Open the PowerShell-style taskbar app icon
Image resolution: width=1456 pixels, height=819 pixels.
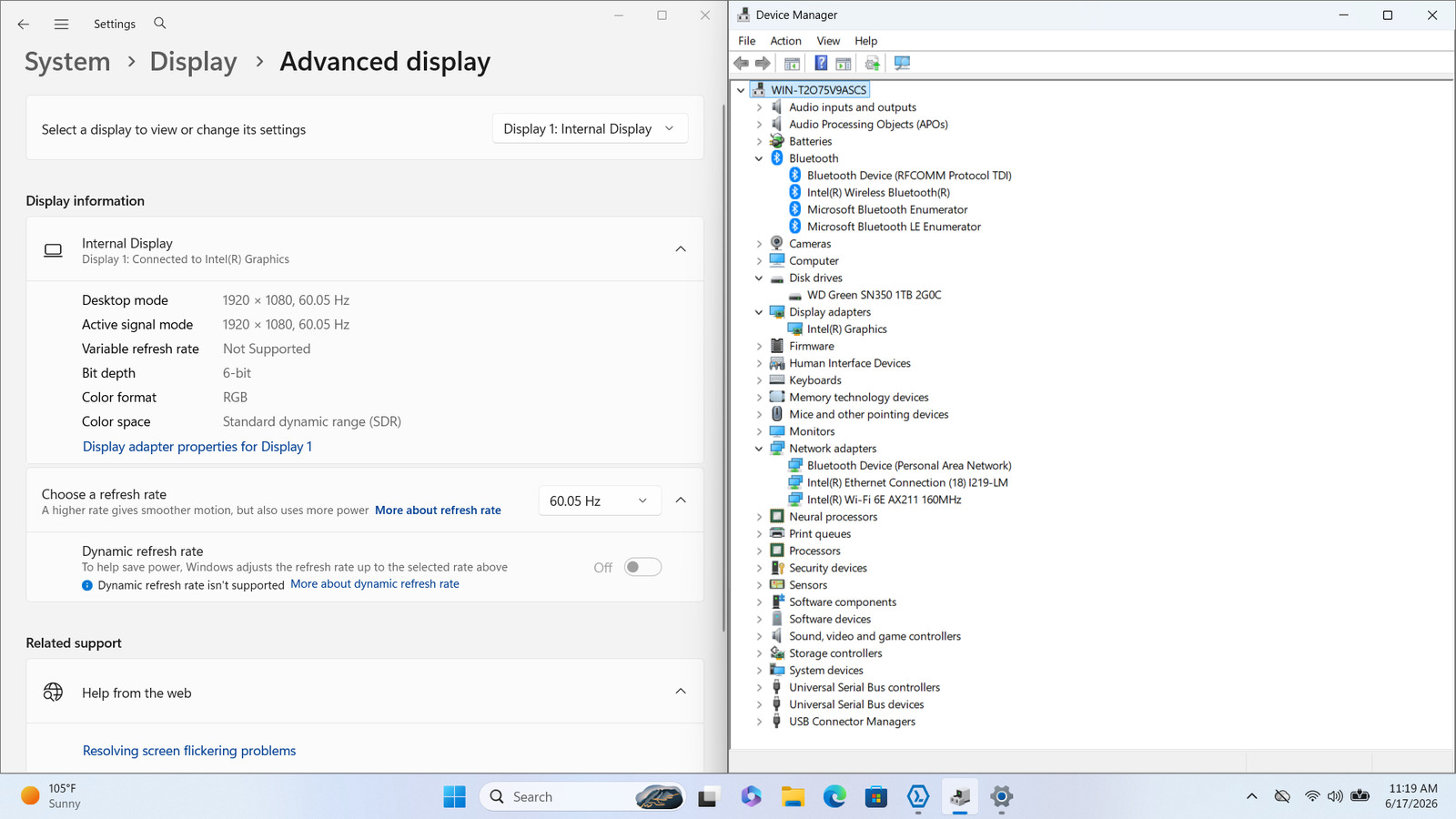[918, 797]
